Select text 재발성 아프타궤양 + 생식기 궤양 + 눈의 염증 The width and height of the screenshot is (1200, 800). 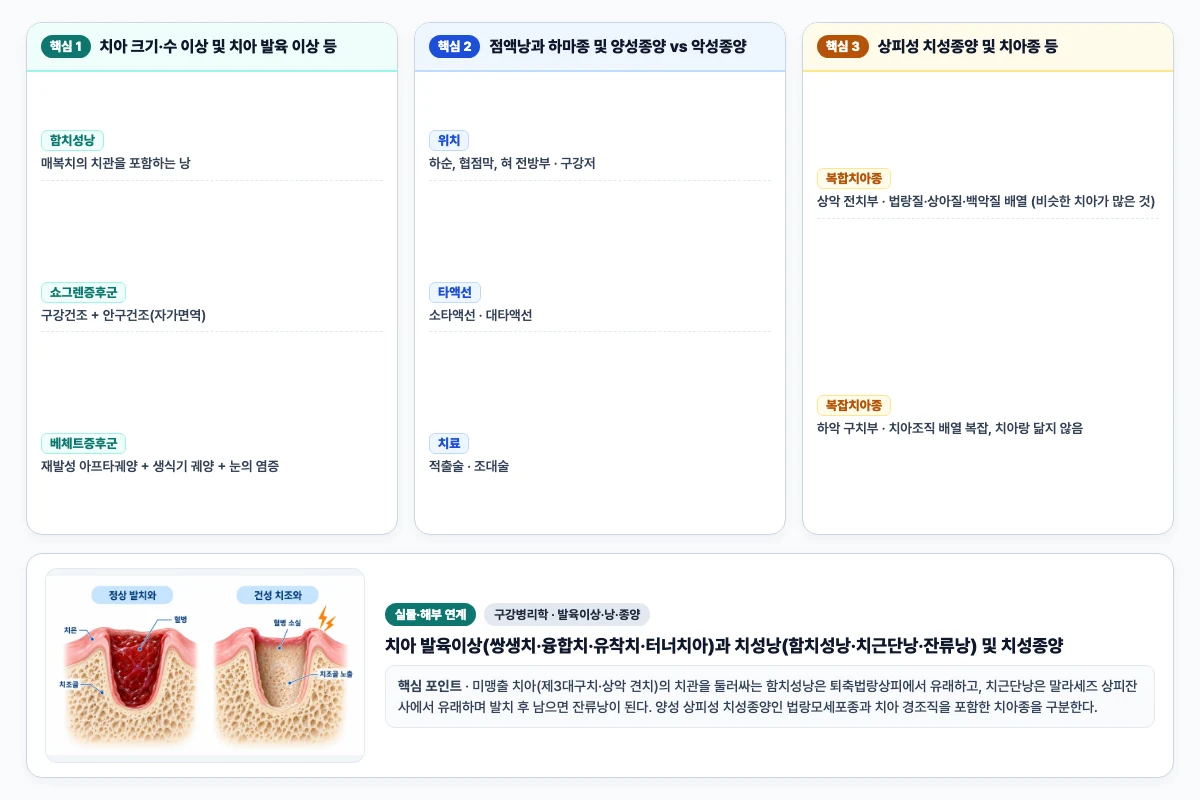160,466
